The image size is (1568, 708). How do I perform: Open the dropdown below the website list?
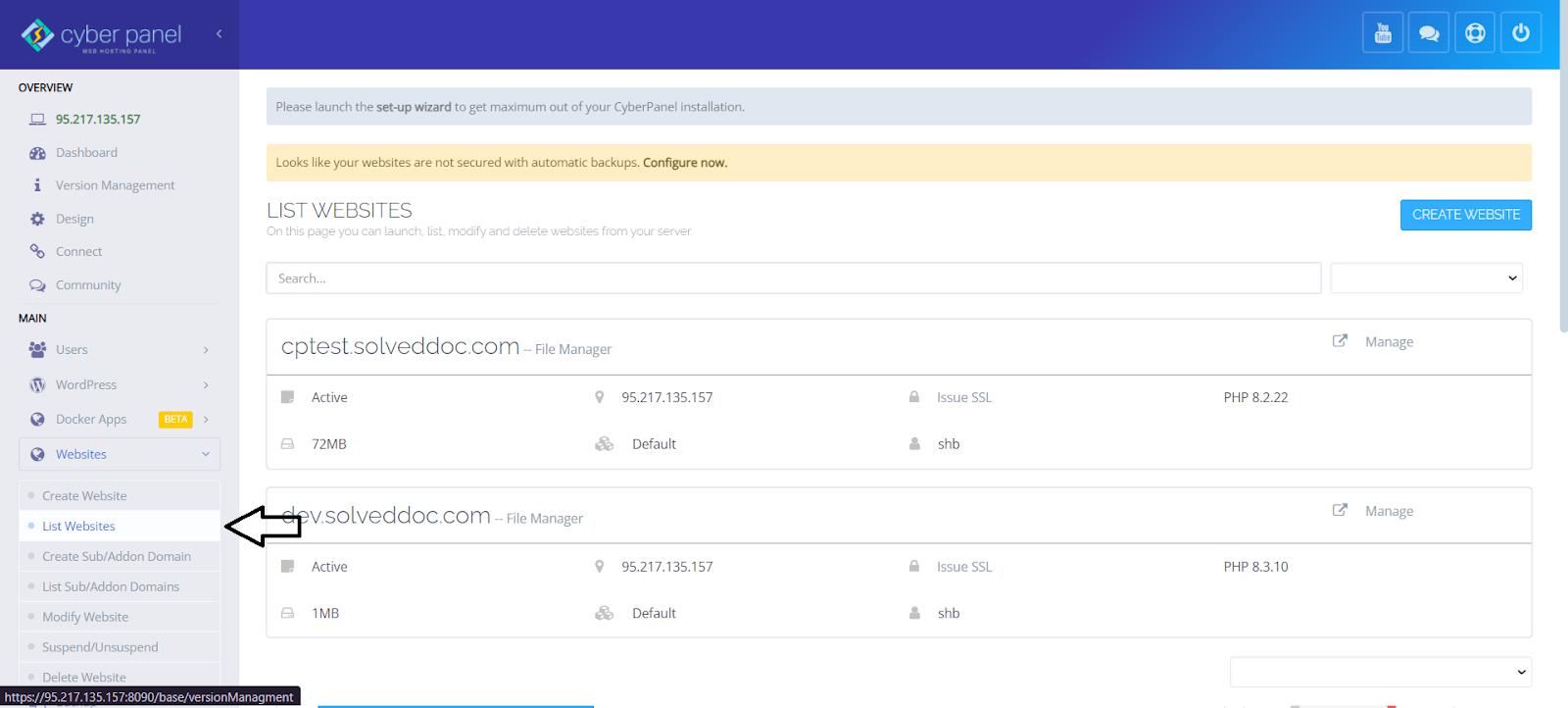click(x=1381, y=672)
